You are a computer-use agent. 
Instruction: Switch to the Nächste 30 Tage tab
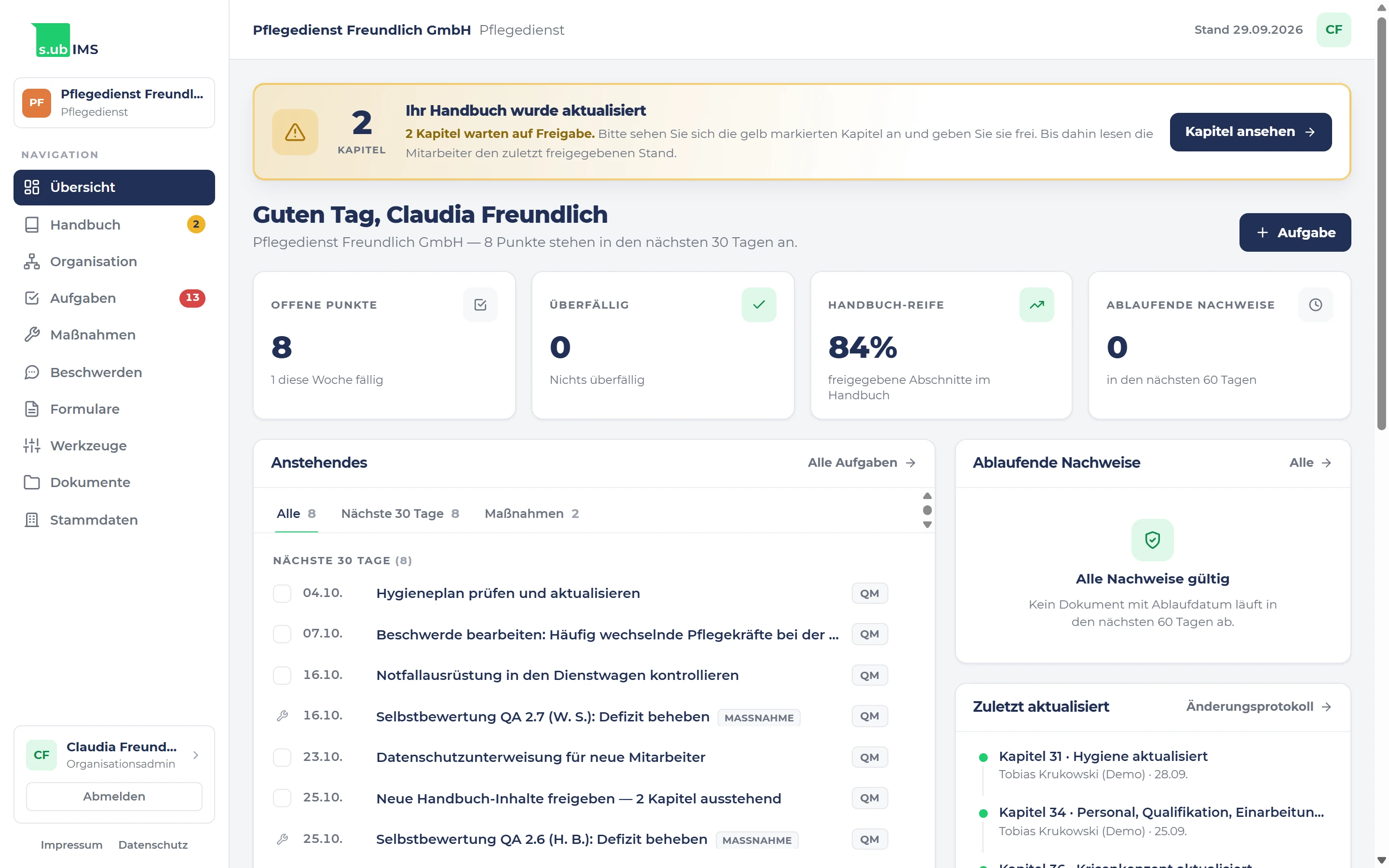(x=400, y=513)
